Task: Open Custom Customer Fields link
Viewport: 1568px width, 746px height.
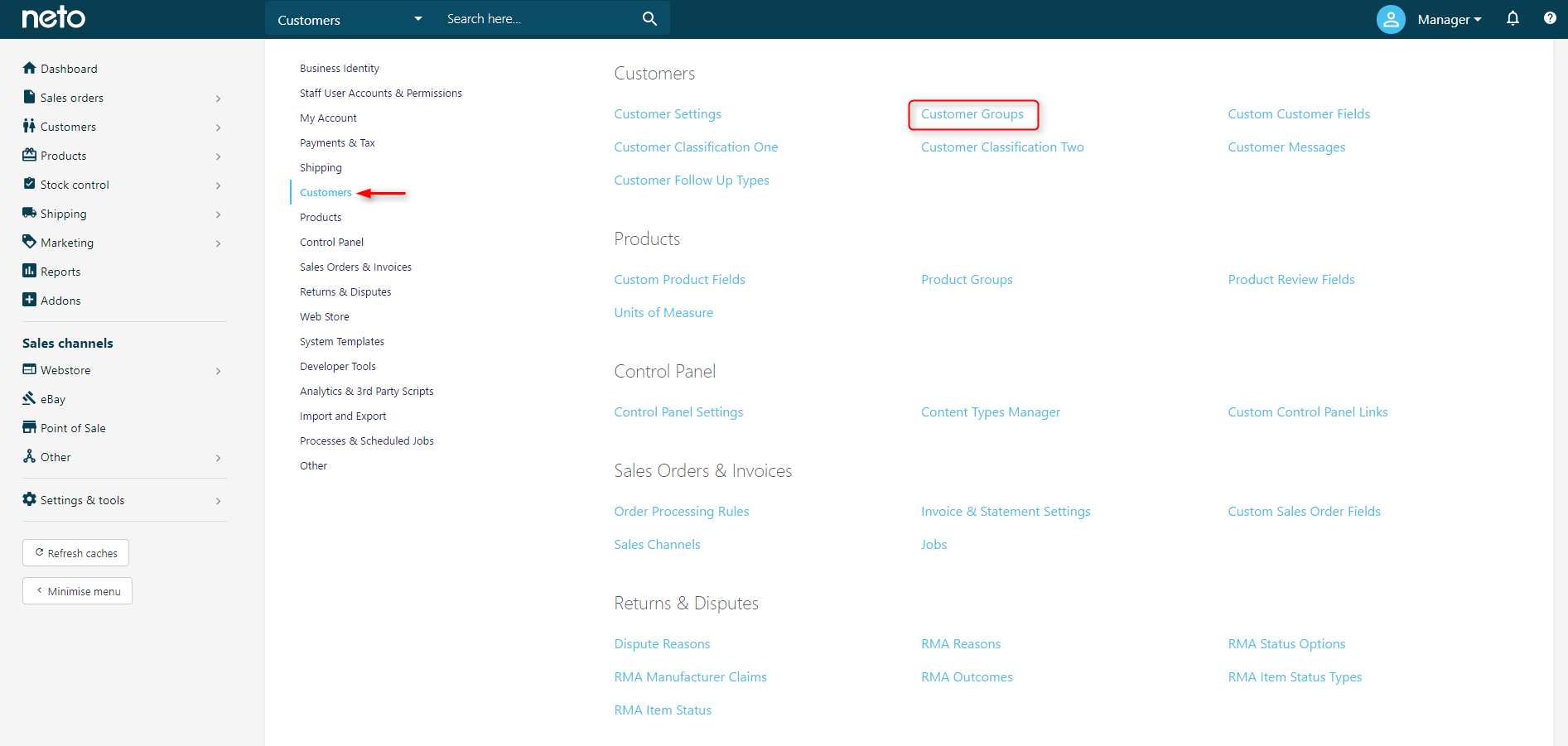Action: tap(1299, 114)
